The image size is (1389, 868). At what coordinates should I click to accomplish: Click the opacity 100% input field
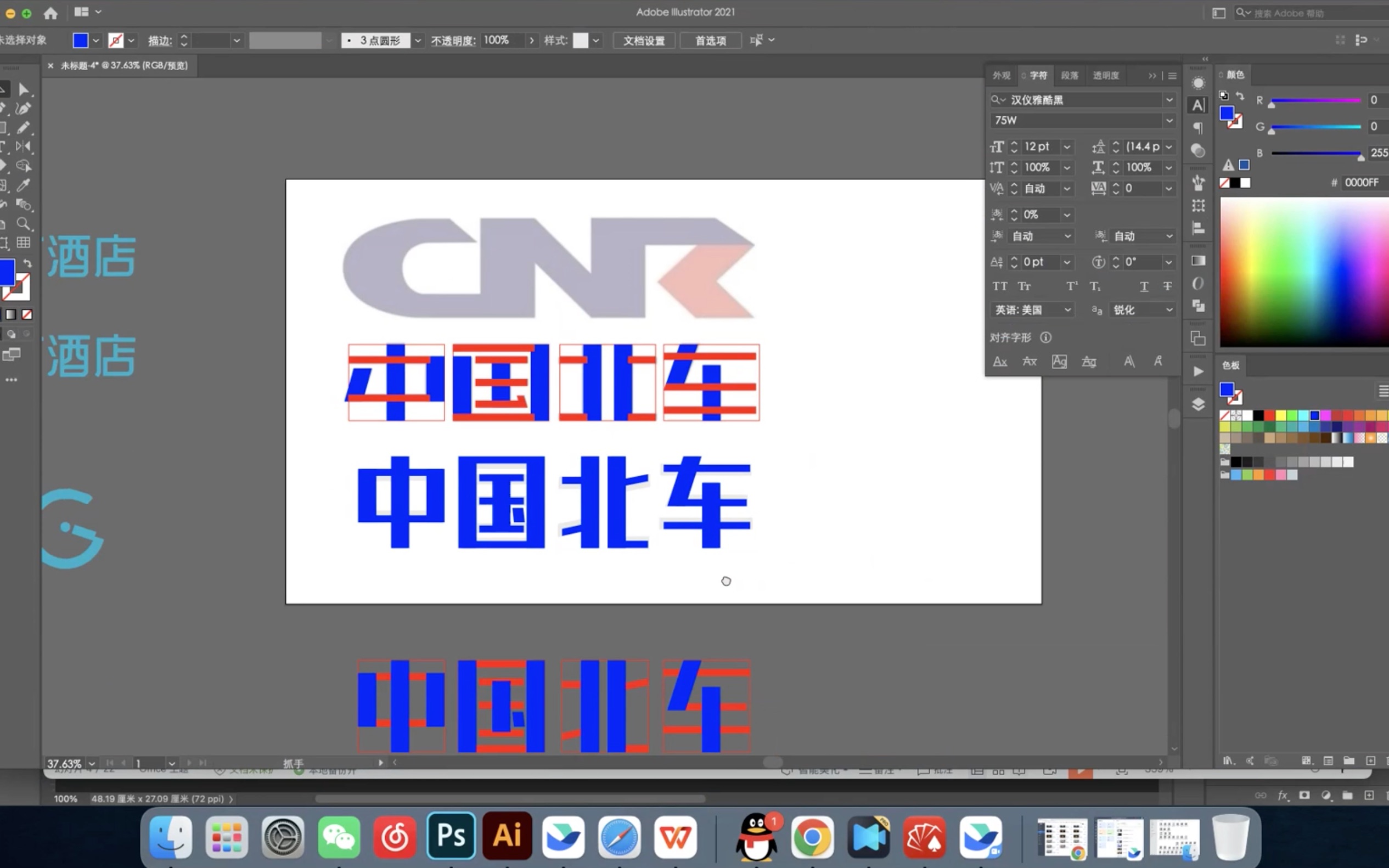click(x=503, y=40)
